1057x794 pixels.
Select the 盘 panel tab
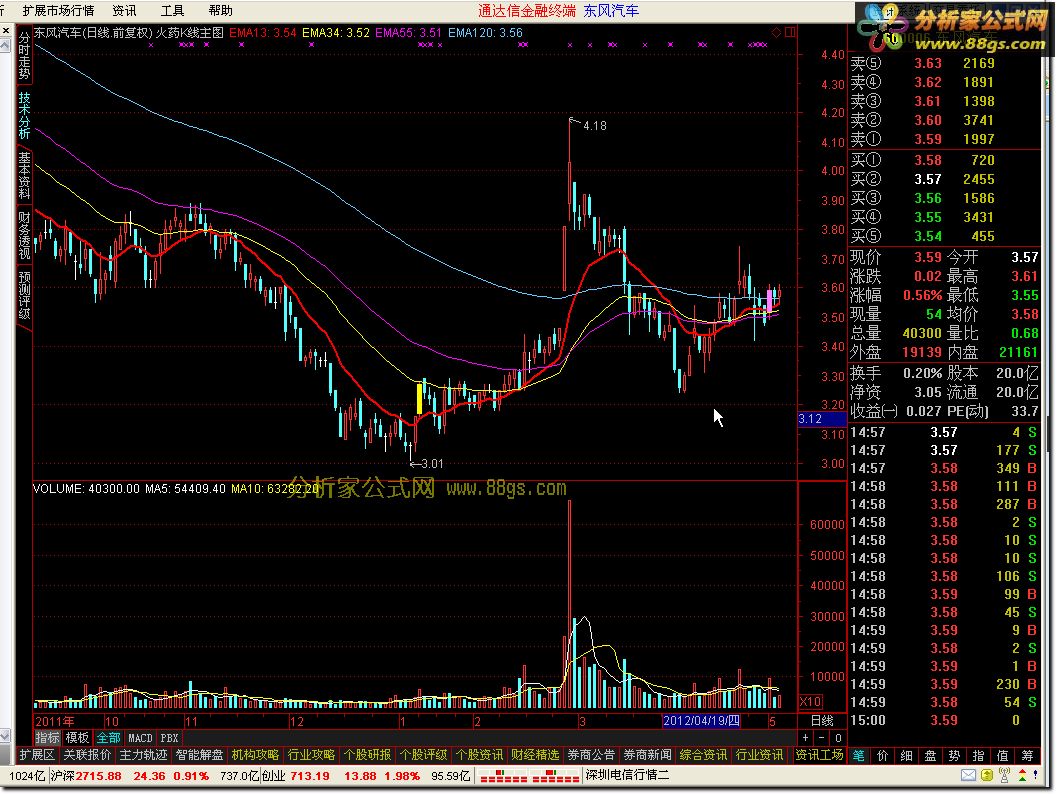[930, 756]
